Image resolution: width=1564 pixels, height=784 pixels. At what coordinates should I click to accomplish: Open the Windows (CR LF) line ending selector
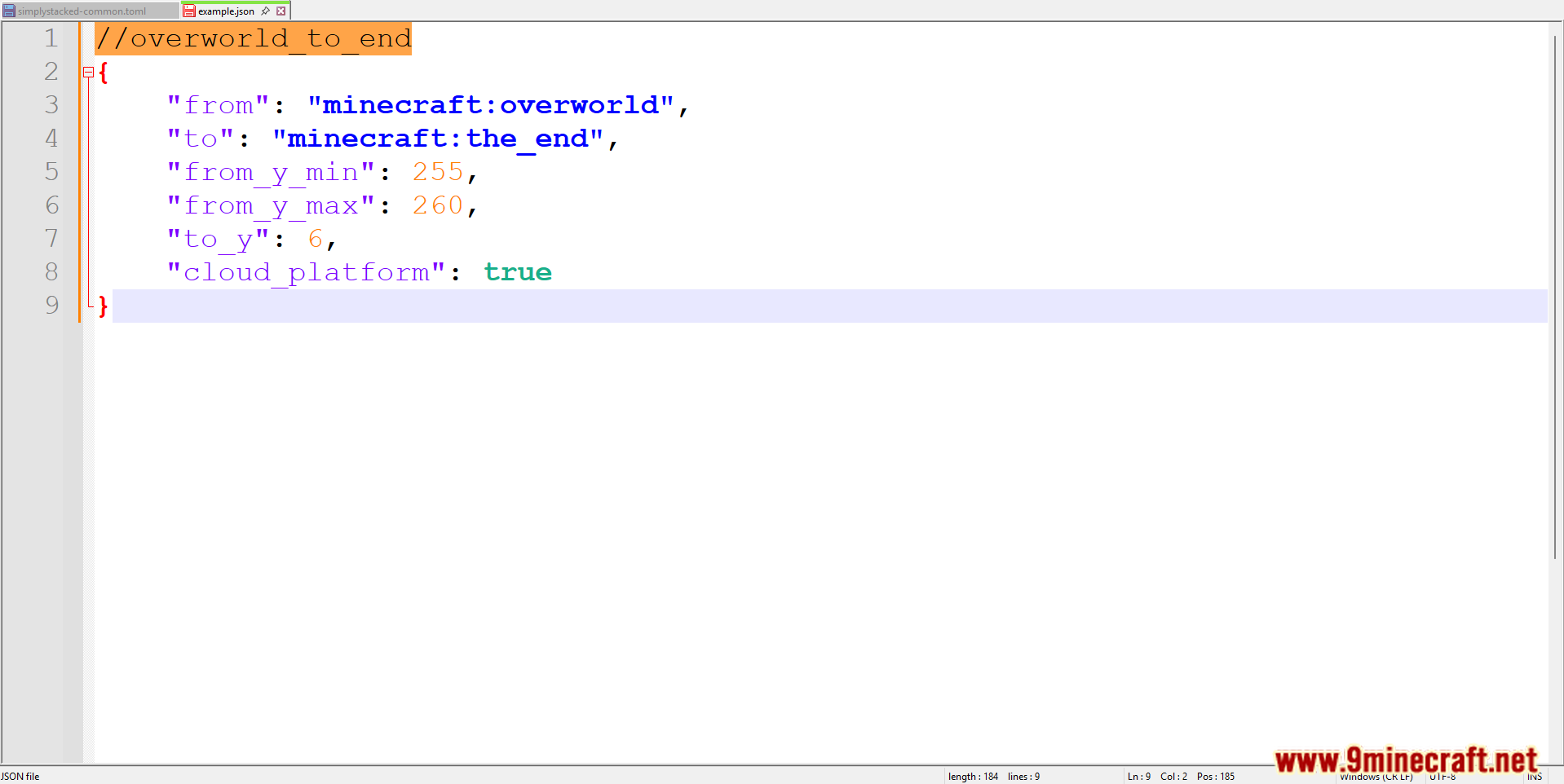1376,777
